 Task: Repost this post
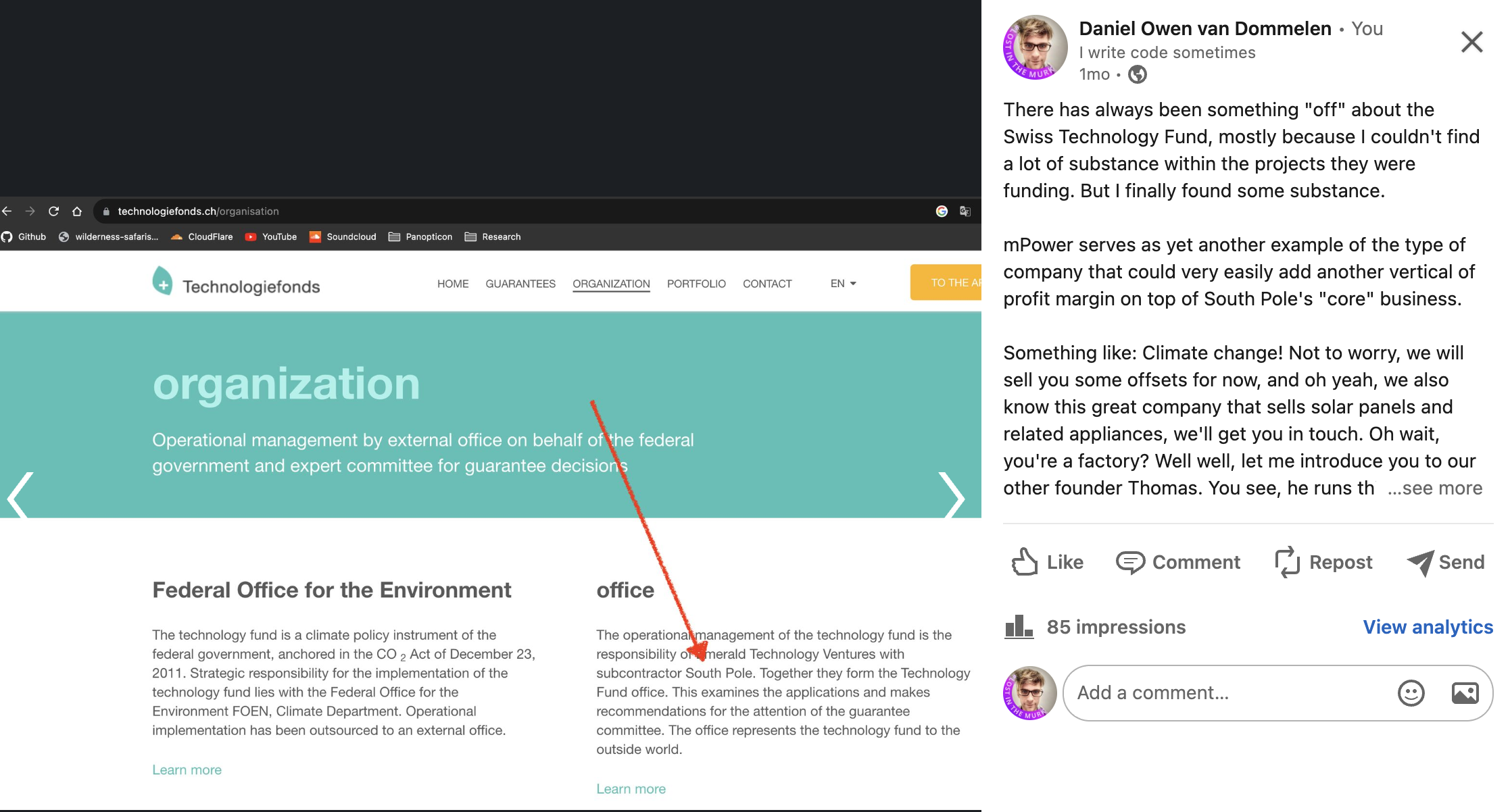click(x=1323, y=562)
